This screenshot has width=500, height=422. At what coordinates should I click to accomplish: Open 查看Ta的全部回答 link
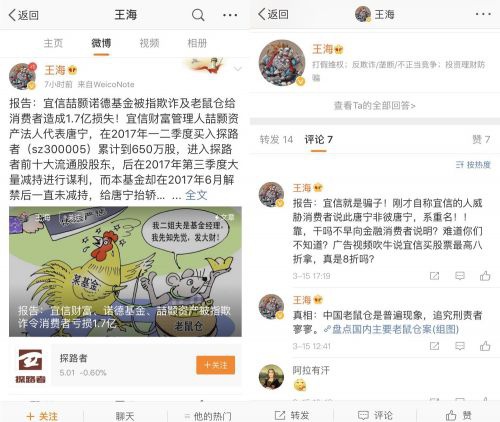pyautogui.click(x=375, y=106)
